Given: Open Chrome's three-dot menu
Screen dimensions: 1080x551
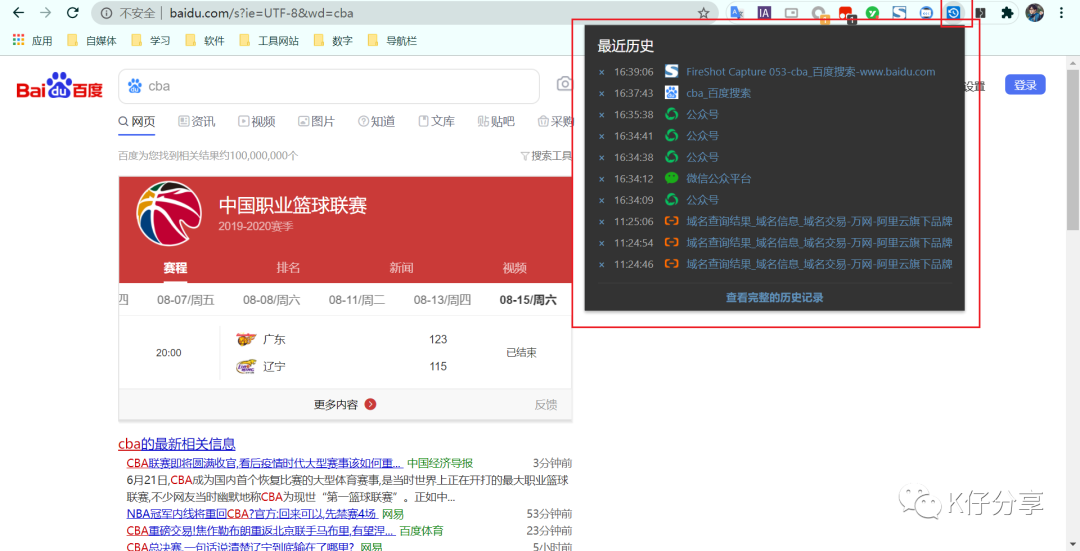Looking at the screenshot, I should 1061,12.
